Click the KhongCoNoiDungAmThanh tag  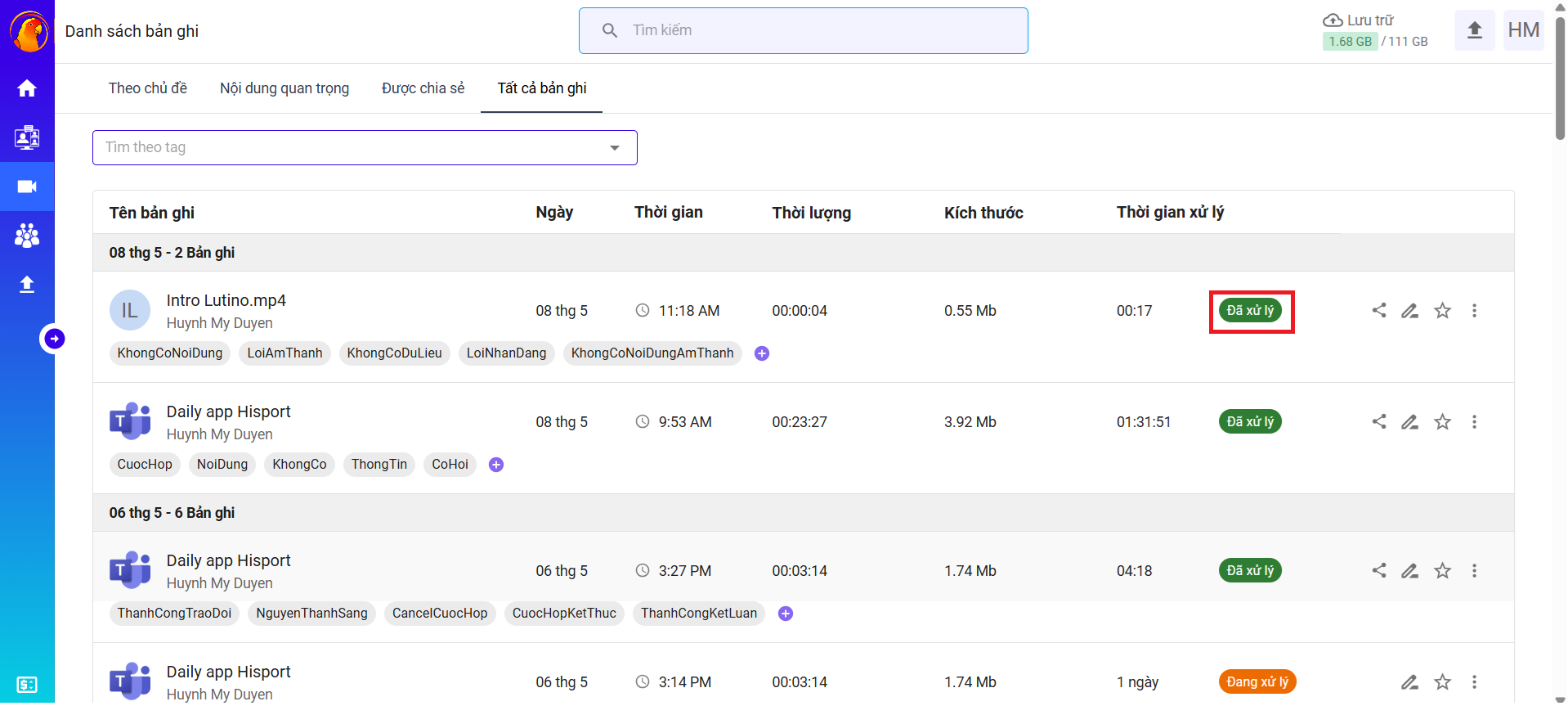[x=652, y=353]
